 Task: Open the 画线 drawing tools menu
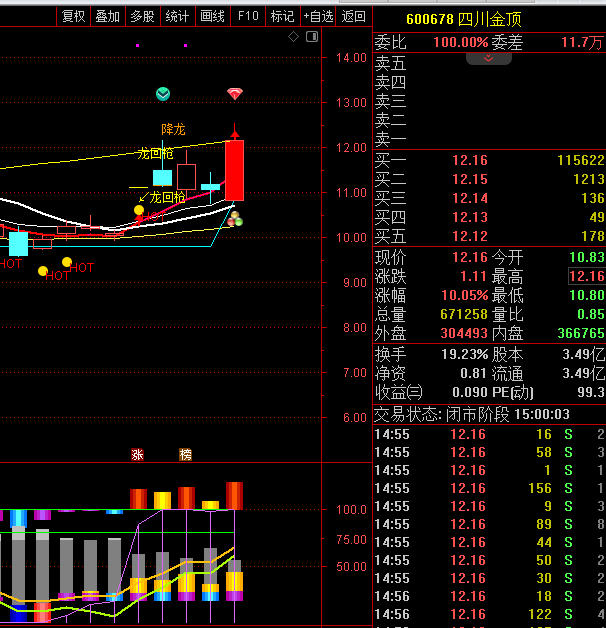pyautogui.click(x=212, y=16)
